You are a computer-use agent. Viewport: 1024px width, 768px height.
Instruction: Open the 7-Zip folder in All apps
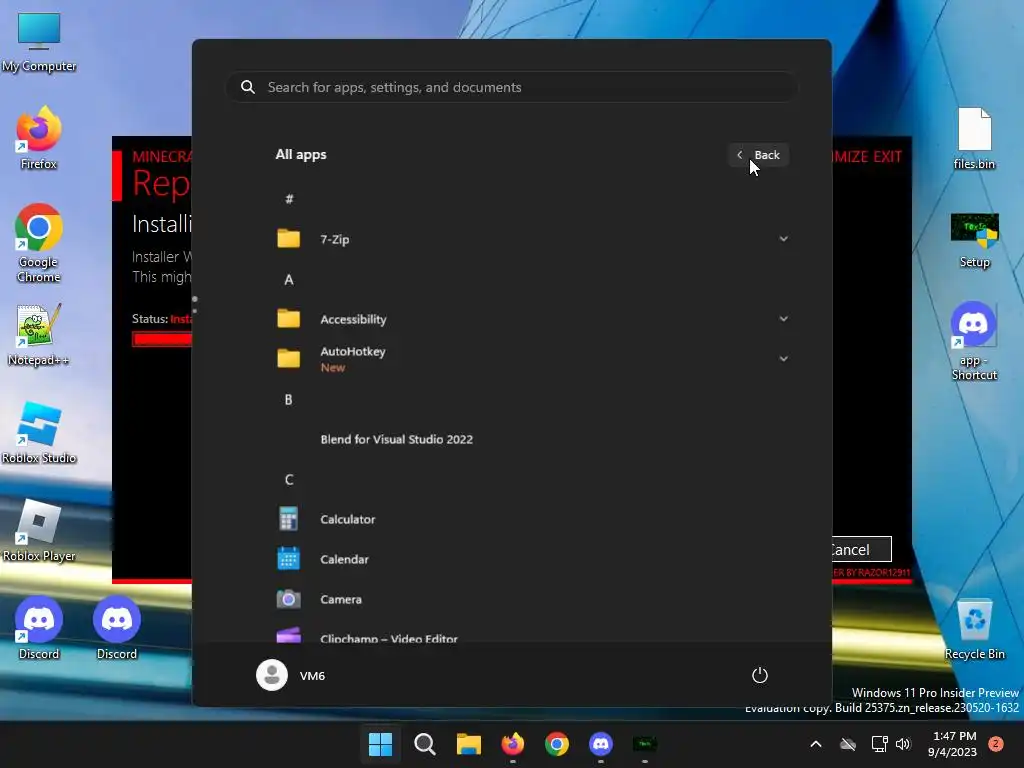(532, 239)
